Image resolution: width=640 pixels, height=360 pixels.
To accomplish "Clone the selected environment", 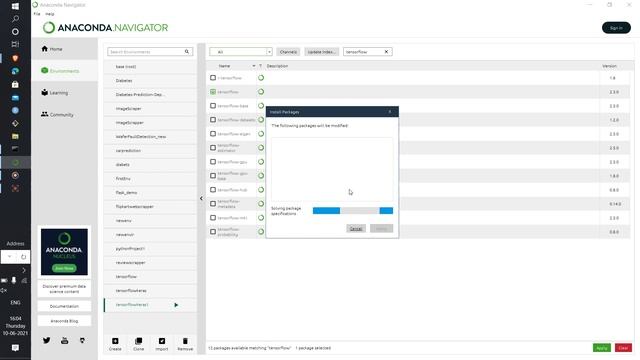I will [x=138, y=344].
